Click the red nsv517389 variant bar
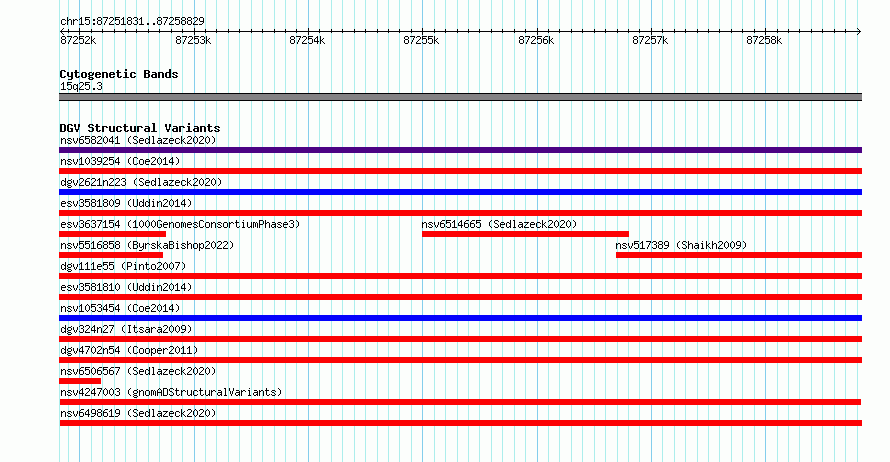890x462 pixels. pos(739,255)
